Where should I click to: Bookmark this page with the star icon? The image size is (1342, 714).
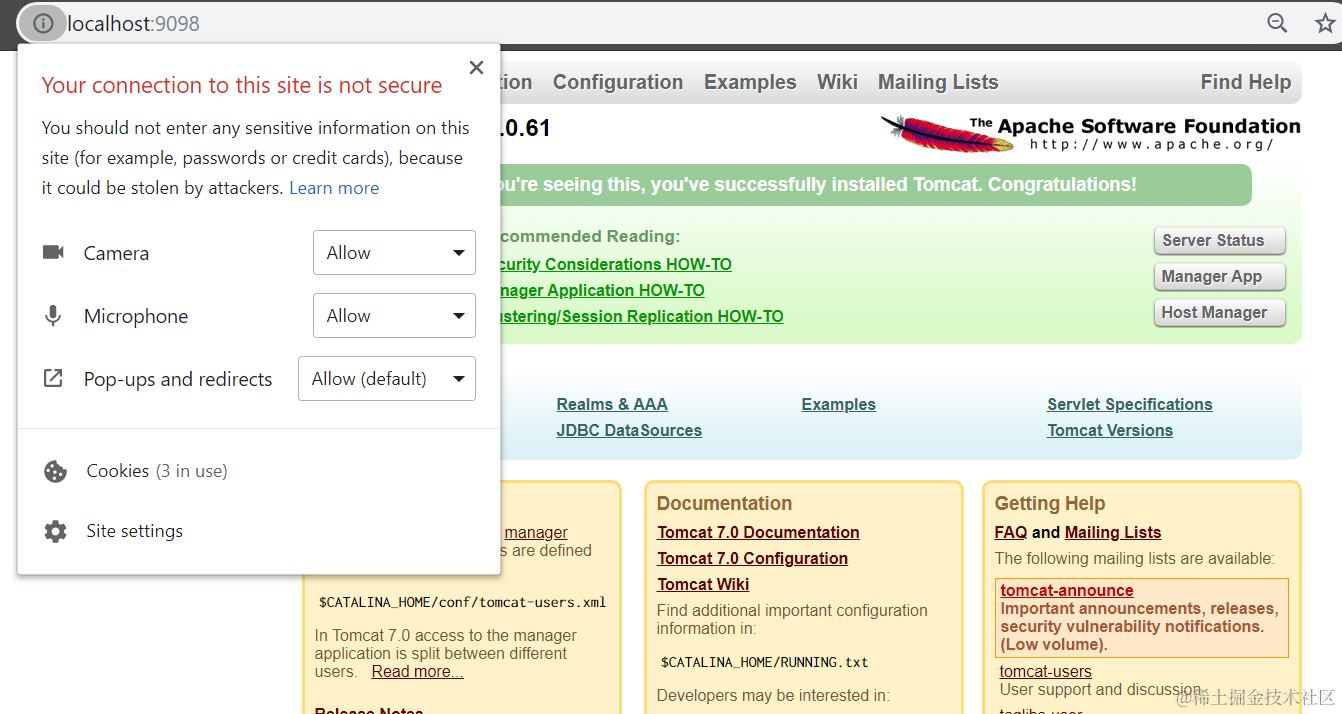pyautogui.click(x=1326, y=23)
